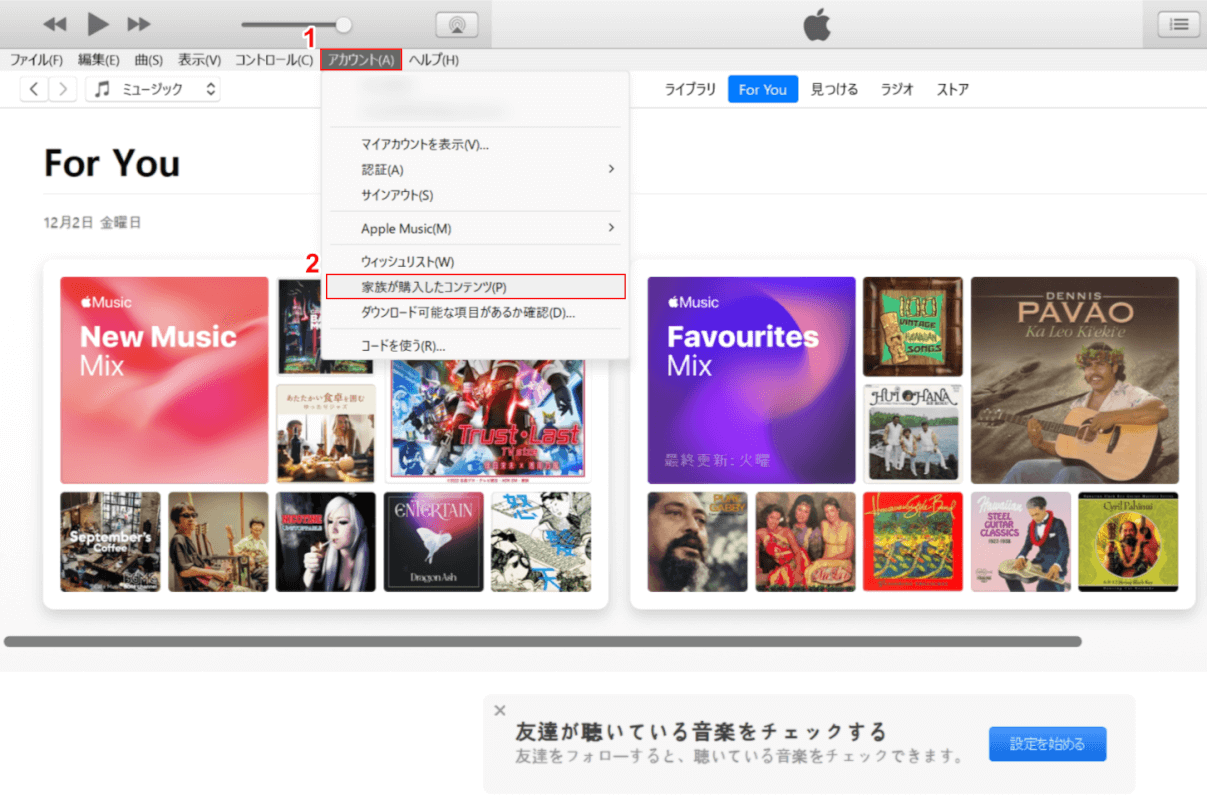This screenshot has height=800, width=1207.
Task: Switch to the 見つける tab
Action: pyautogui.click(x=834, y=90)
